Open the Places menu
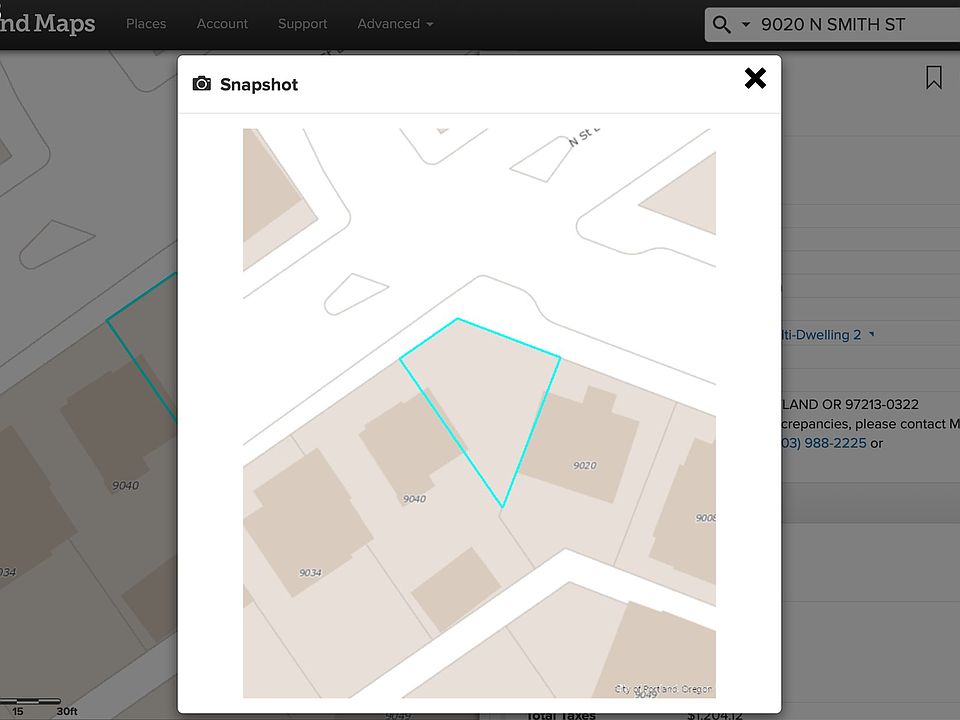Image resolution: width=960 pixels, height=720 pixels. coord(146,24)
